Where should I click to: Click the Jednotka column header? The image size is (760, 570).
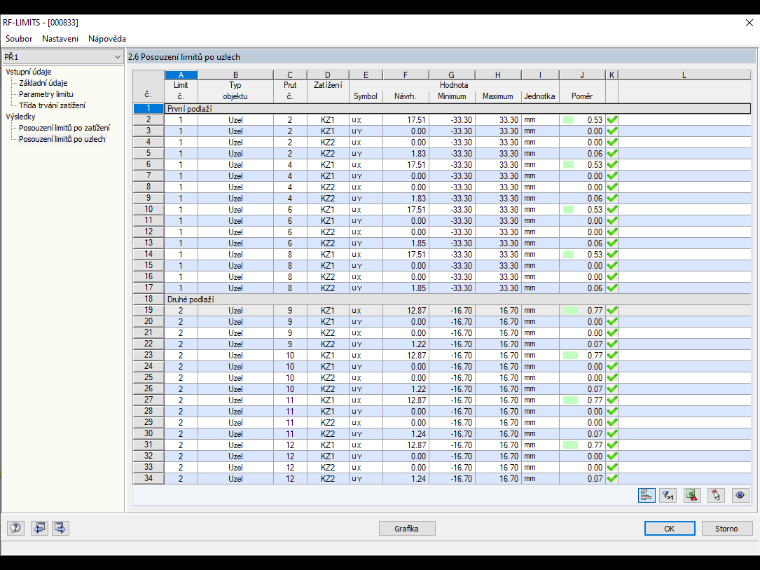[x=539, y=96]
